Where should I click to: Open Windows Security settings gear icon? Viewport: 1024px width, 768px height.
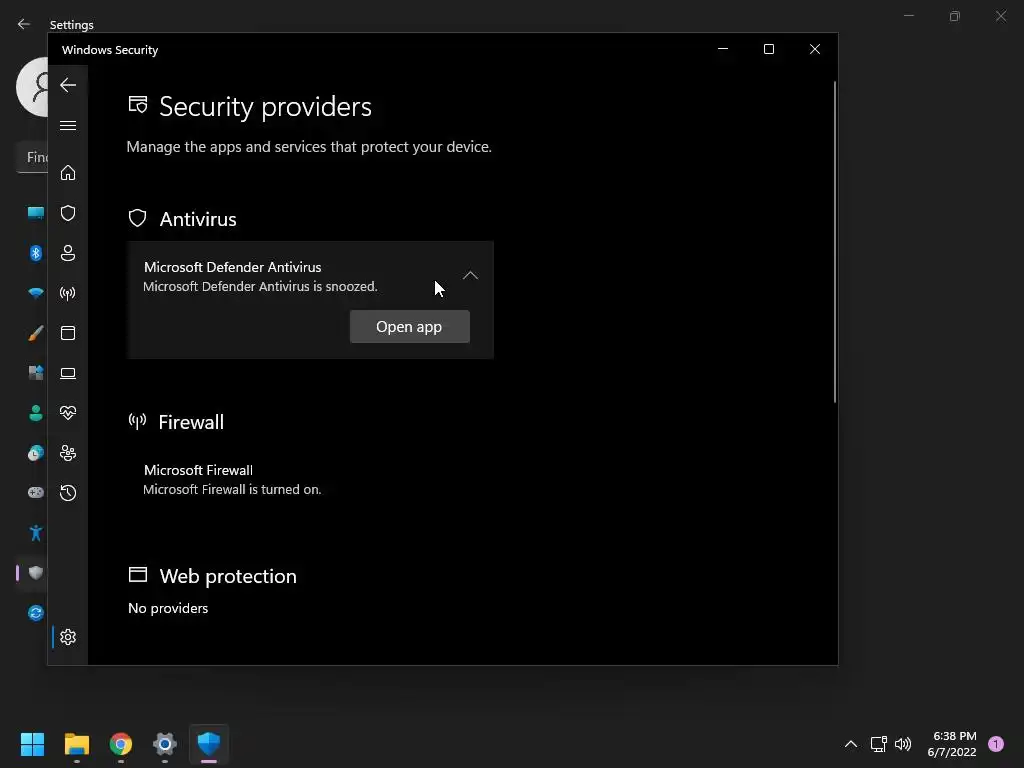click(68, 637)
